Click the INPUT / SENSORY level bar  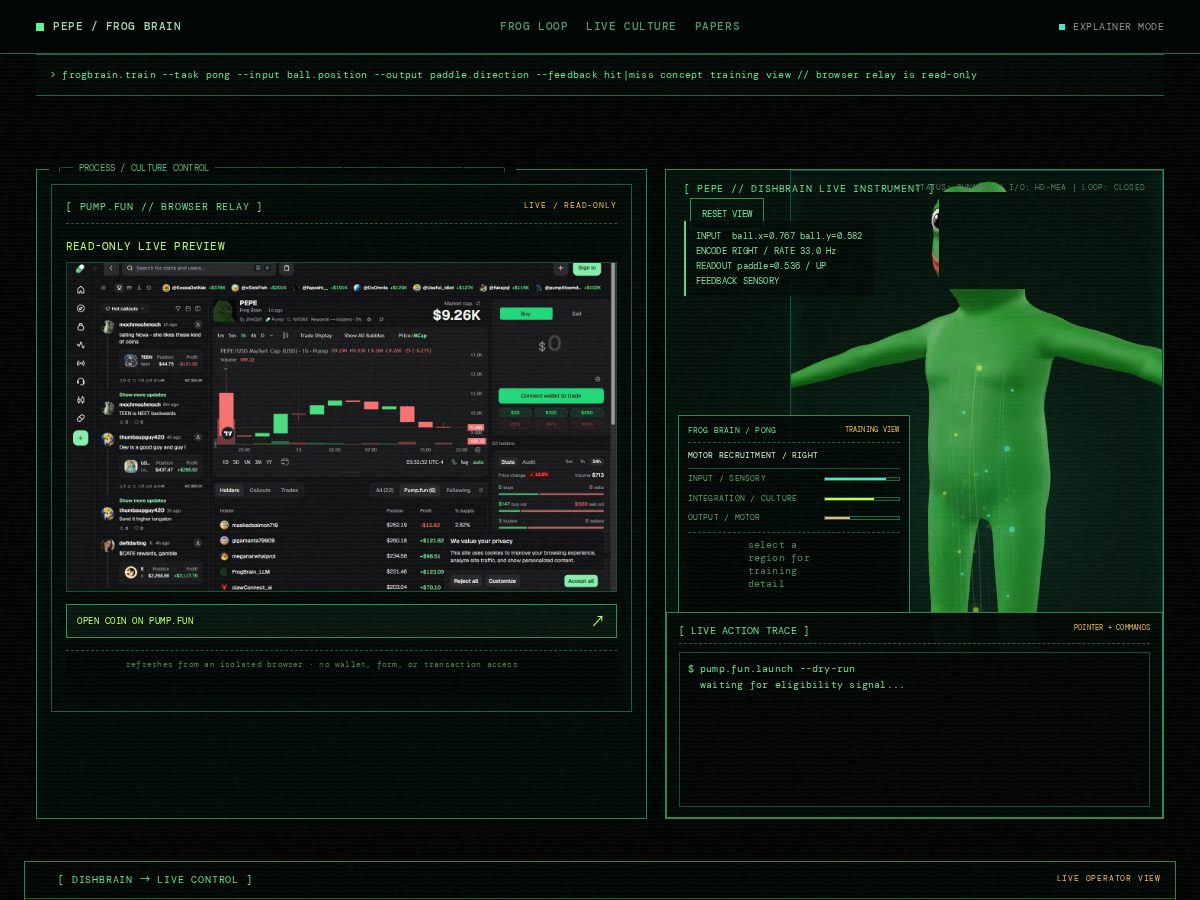point(862,479)
